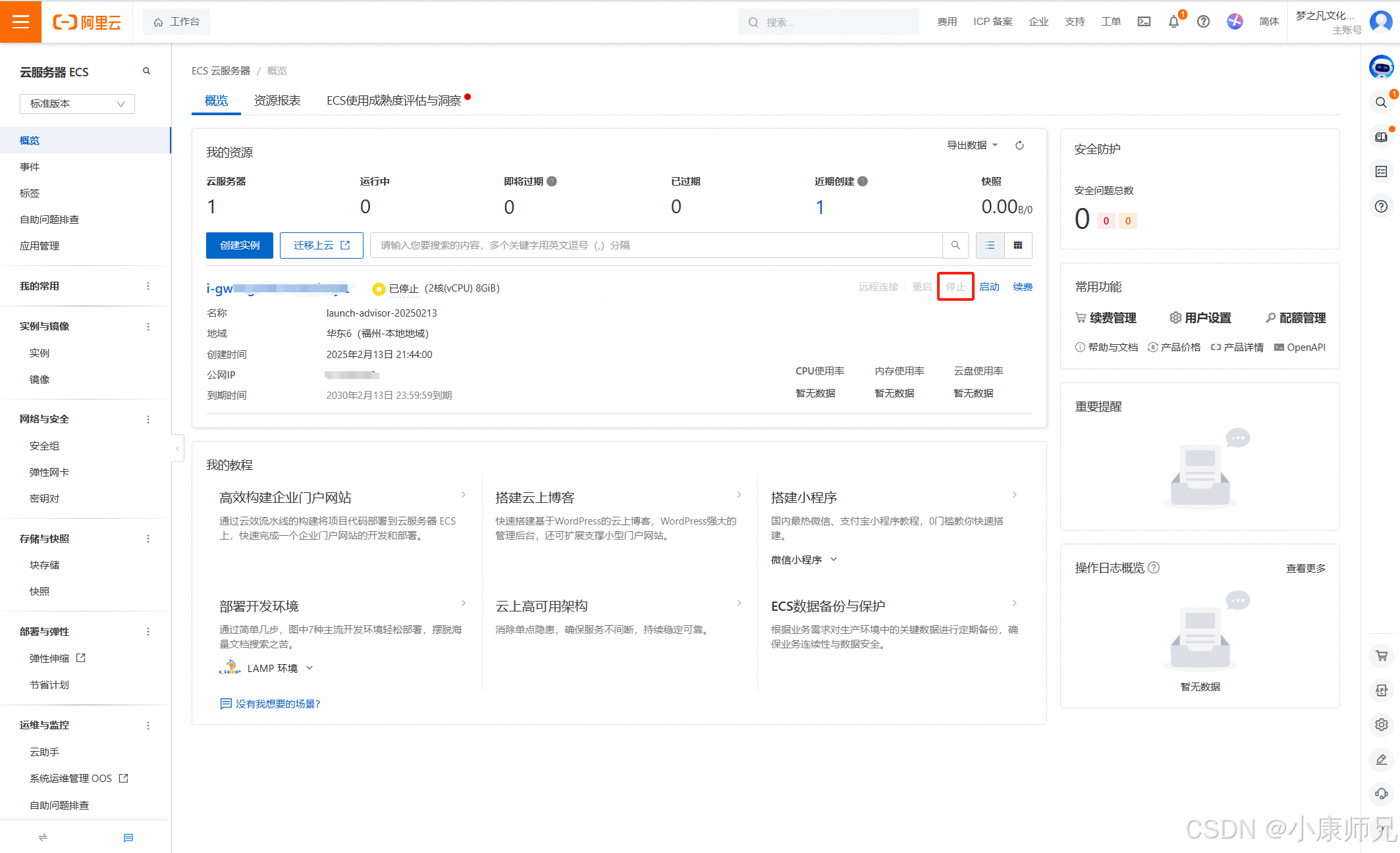Click the resource search input field
Viewport: 1400px width, 853px height.
point(655,246)
